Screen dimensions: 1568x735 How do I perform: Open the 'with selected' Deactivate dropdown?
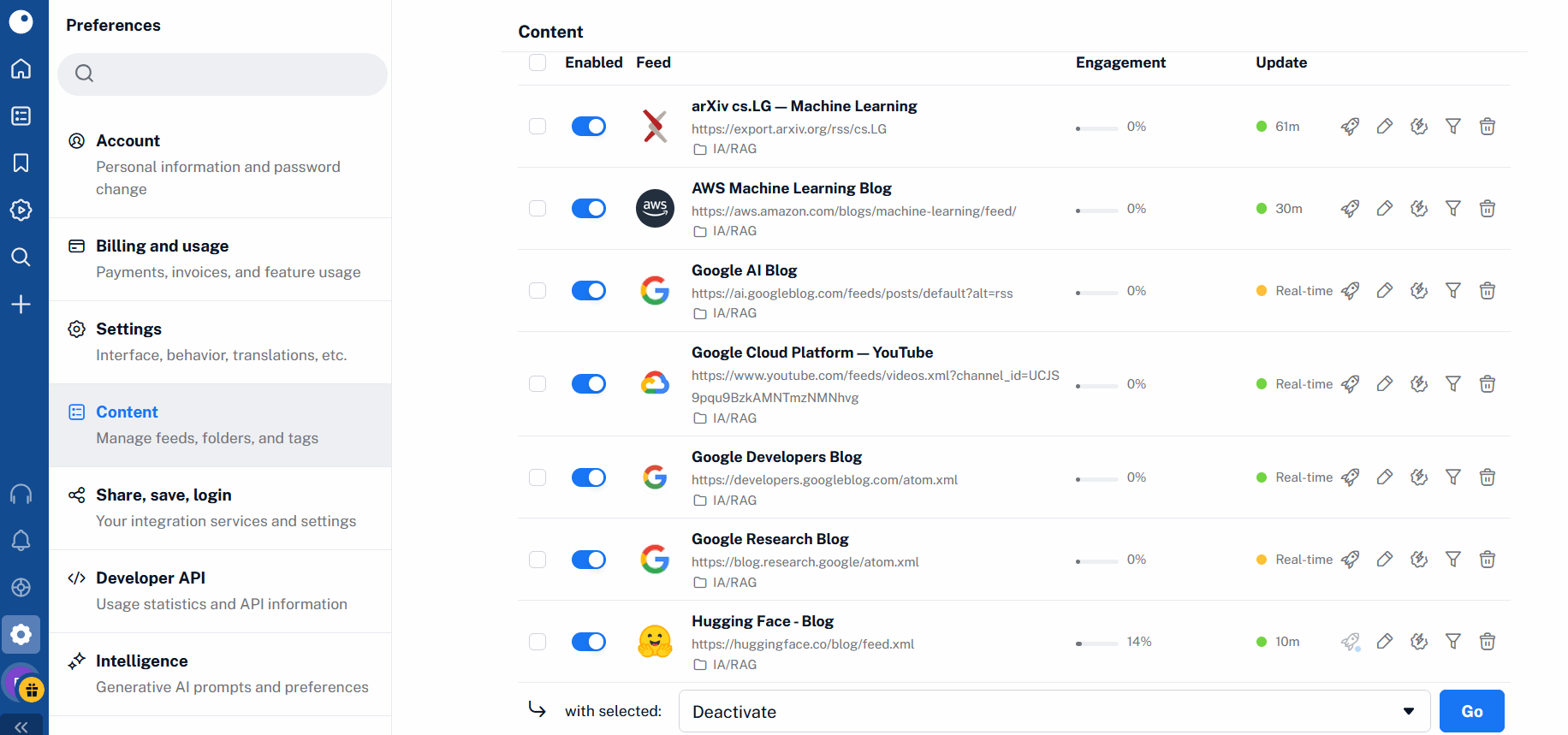click(1054, 711)
